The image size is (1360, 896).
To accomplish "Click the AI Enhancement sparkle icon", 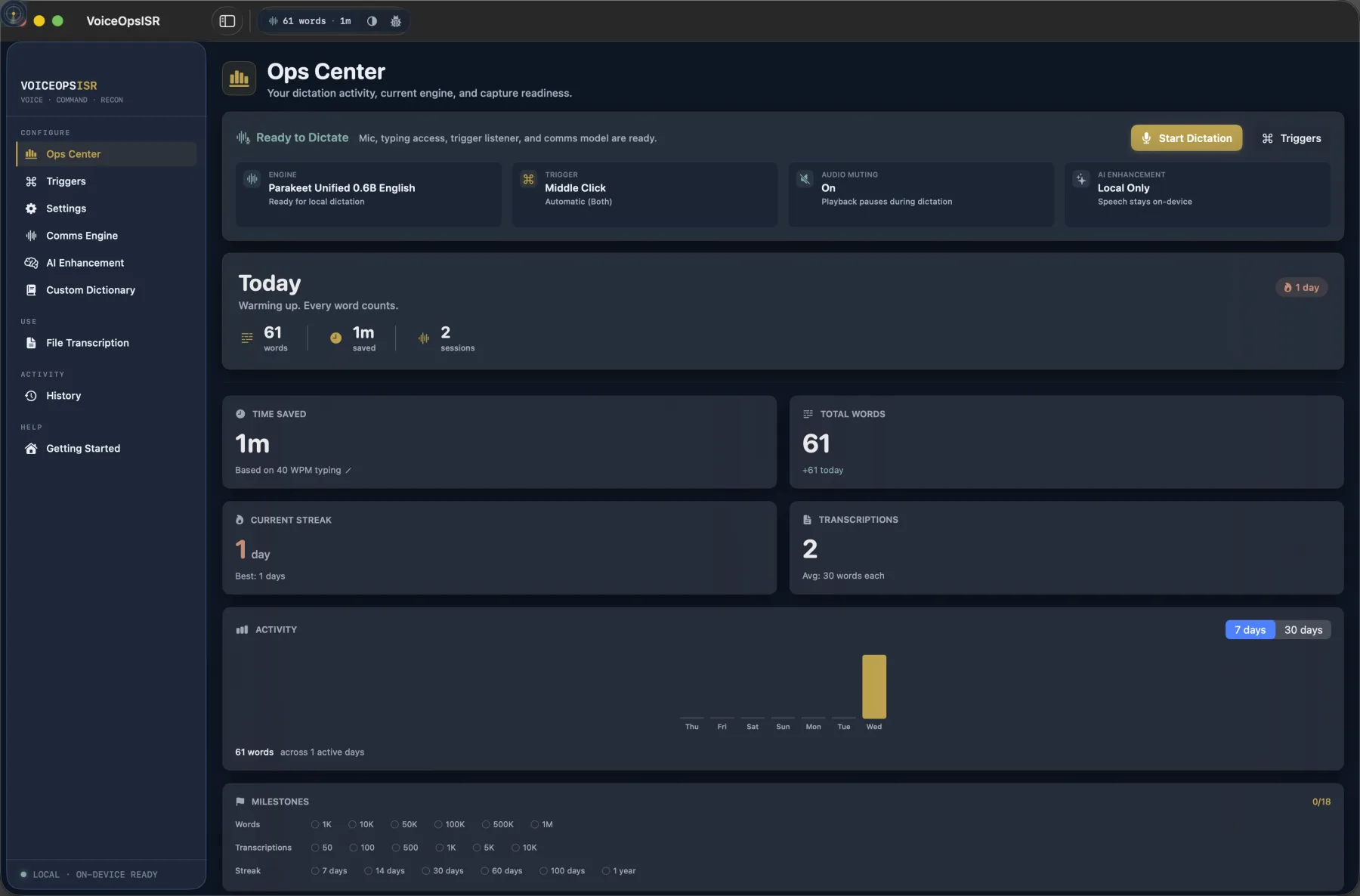I will pos(1081,179).
